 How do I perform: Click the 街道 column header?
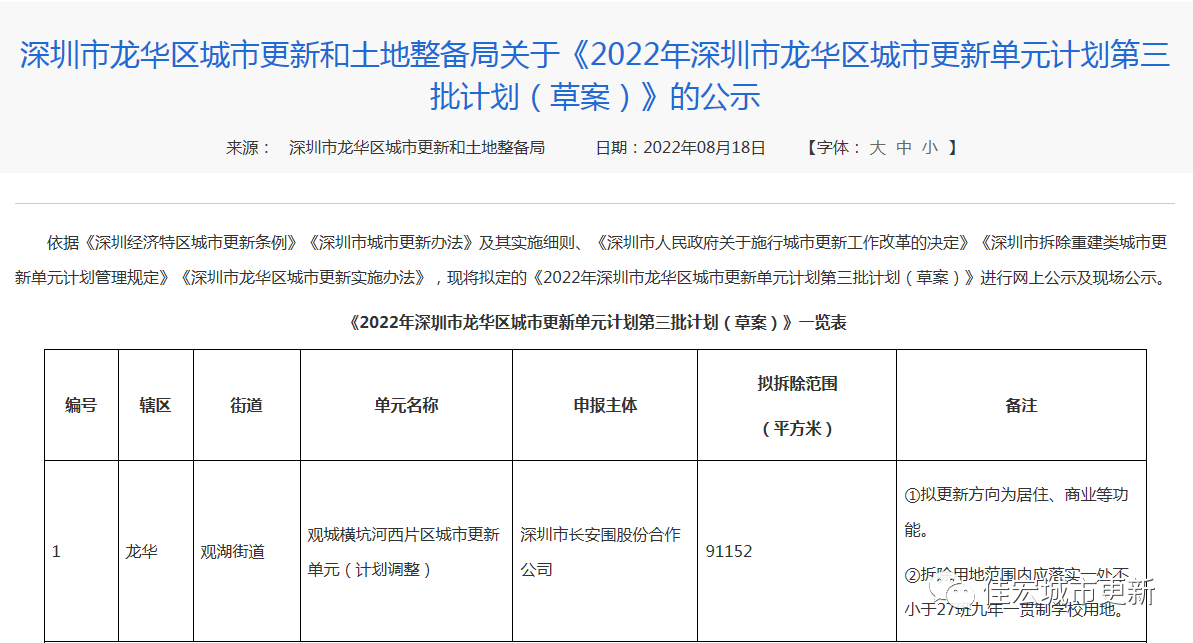coord(246,405)
